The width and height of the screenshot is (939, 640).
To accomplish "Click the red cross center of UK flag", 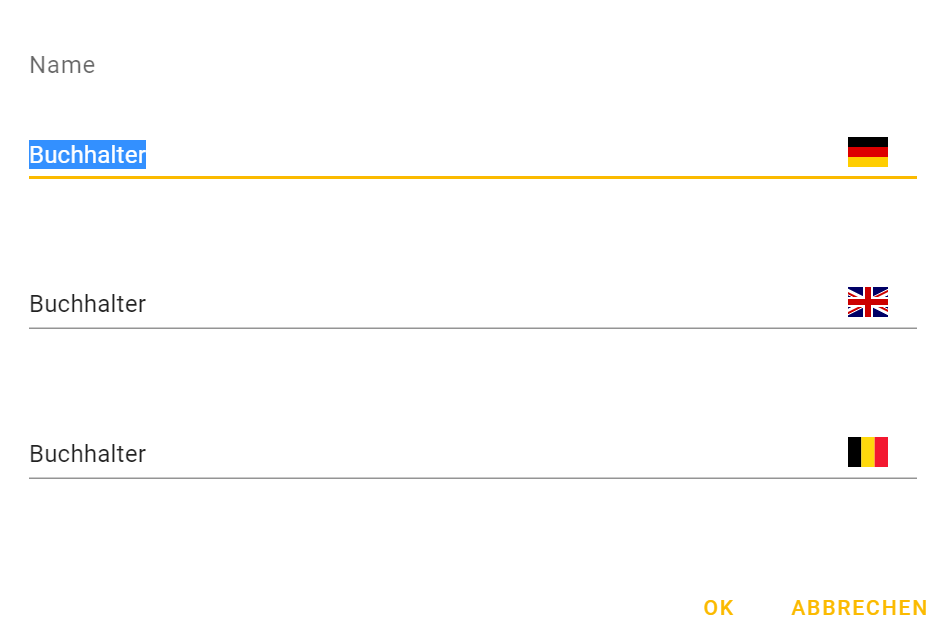I will (x=867, y=302).
